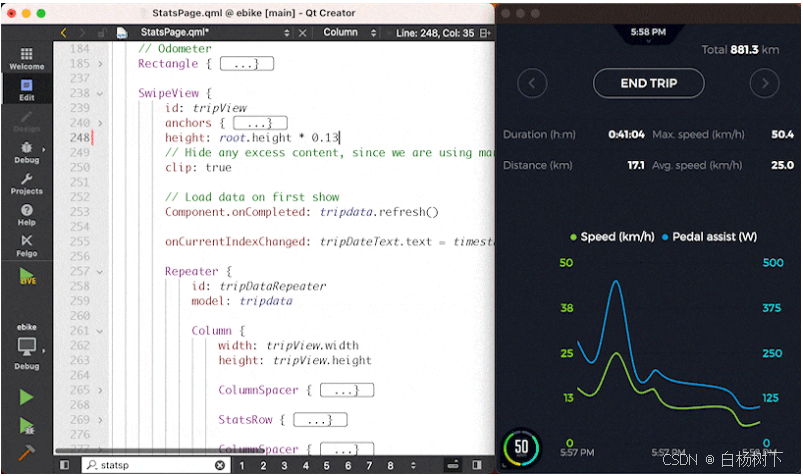The height and width of the screenshot is (476, 803).
Task: Expand the folded anchors block at line 240
Action: [100, 123]
